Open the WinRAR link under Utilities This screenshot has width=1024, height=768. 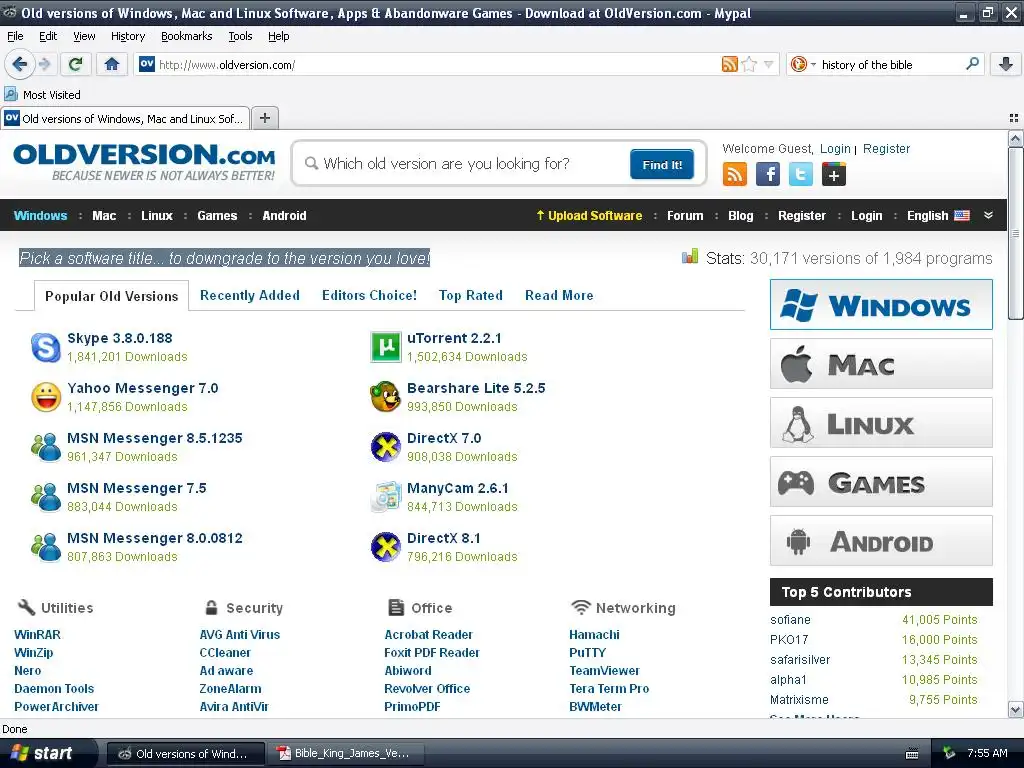point(37,634)
